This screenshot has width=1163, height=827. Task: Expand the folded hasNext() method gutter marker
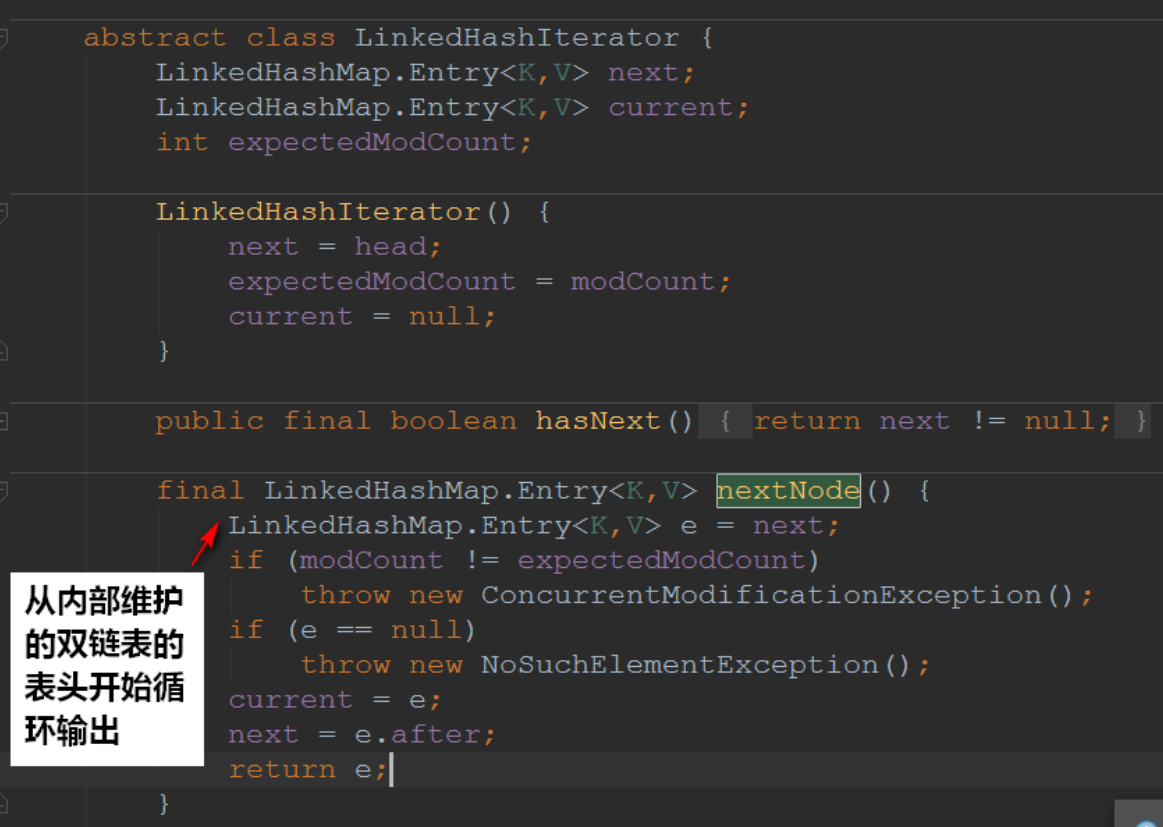2,421
